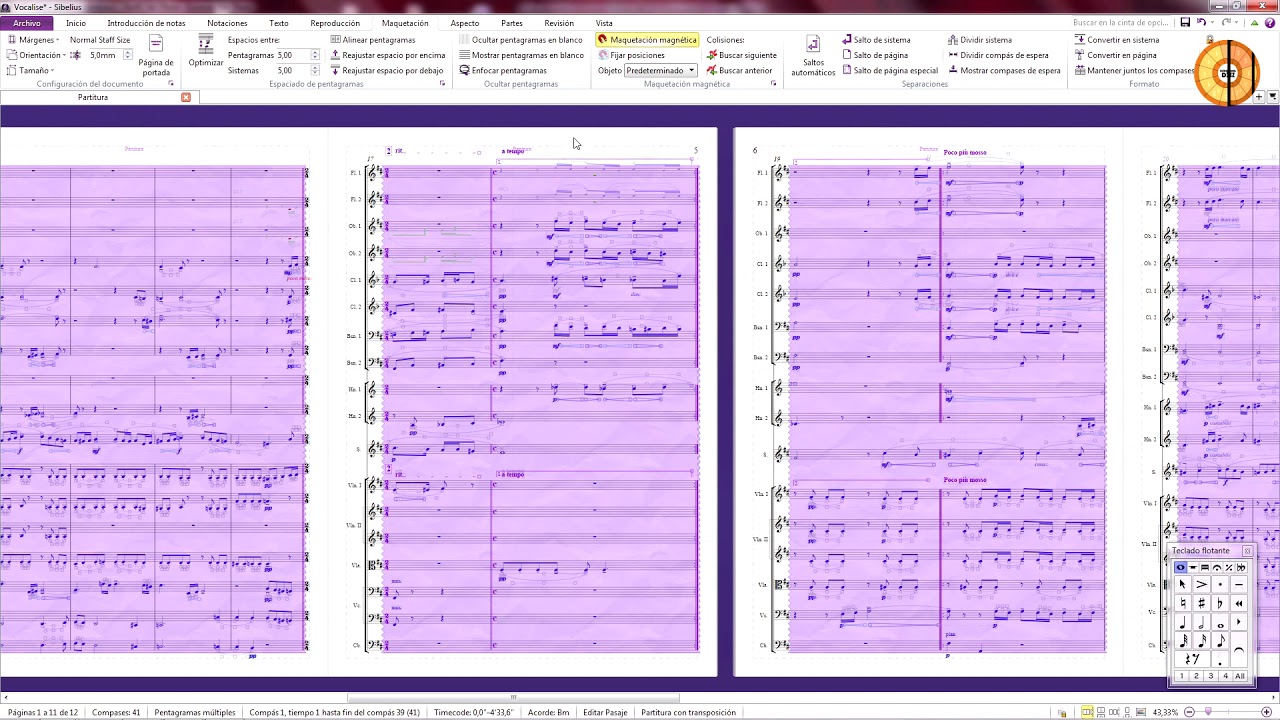Open the Objeto Predeterminado combo box
The height and width of the screenshot is (720, 1280).
tap(661, 71)
